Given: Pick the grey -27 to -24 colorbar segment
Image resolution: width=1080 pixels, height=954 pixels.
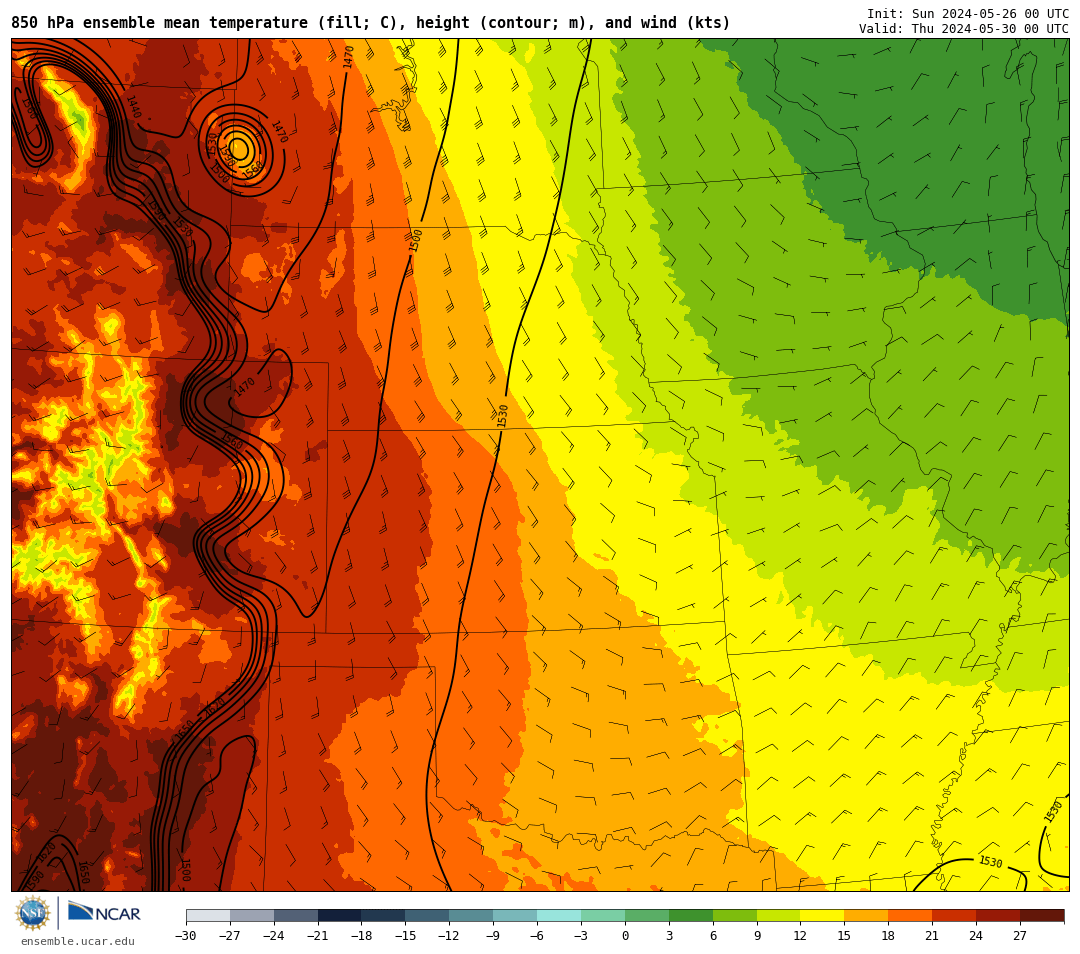Looking at the screenshot, I should coord(252,915).
